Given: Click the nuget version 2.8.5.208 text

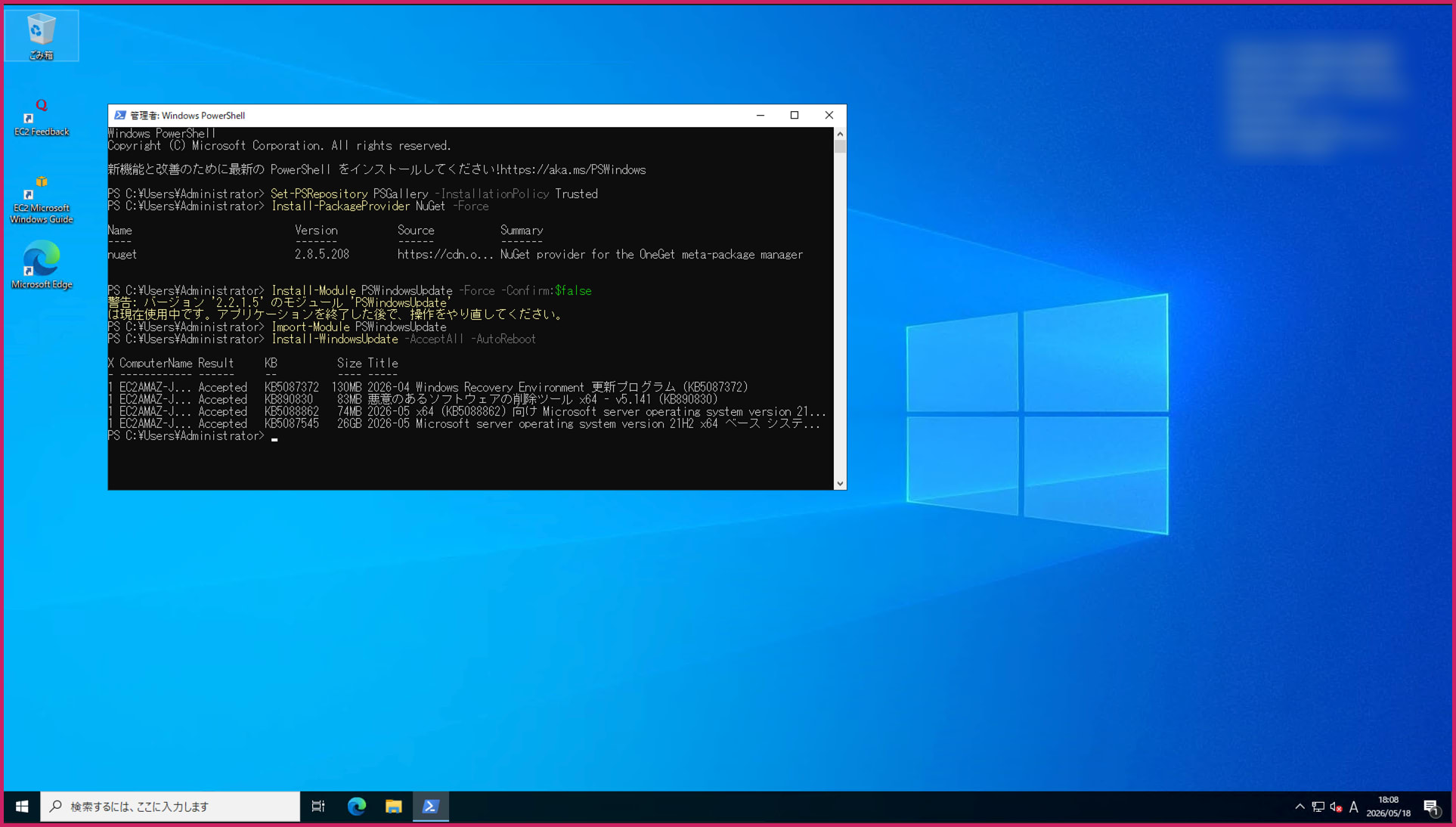Looking at the screenshot, I should point(322,255).
